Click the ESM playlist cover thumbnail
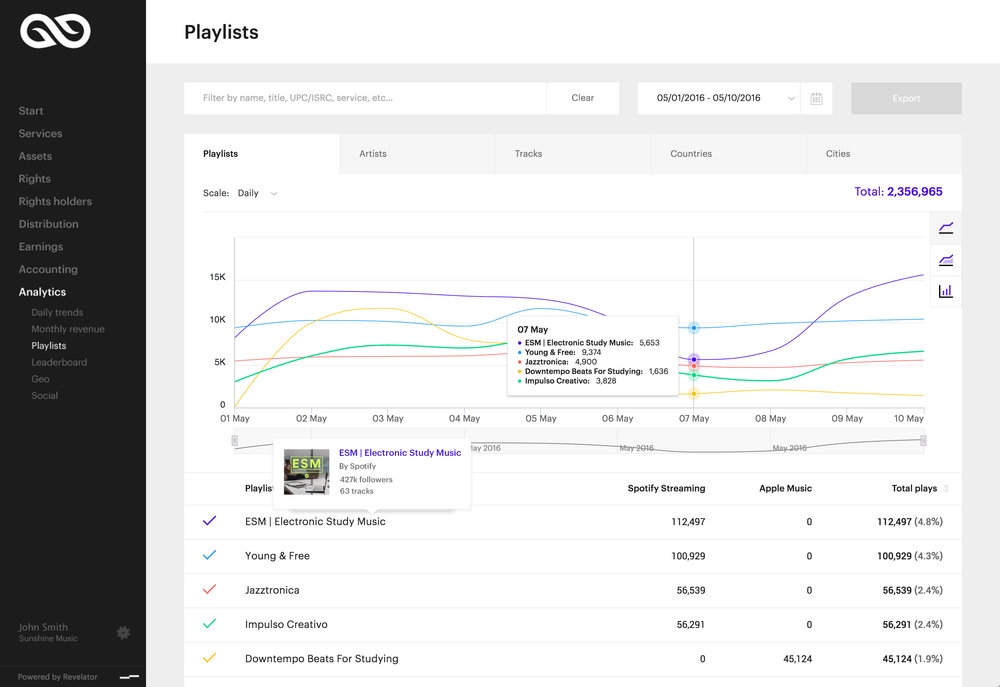 307,472
